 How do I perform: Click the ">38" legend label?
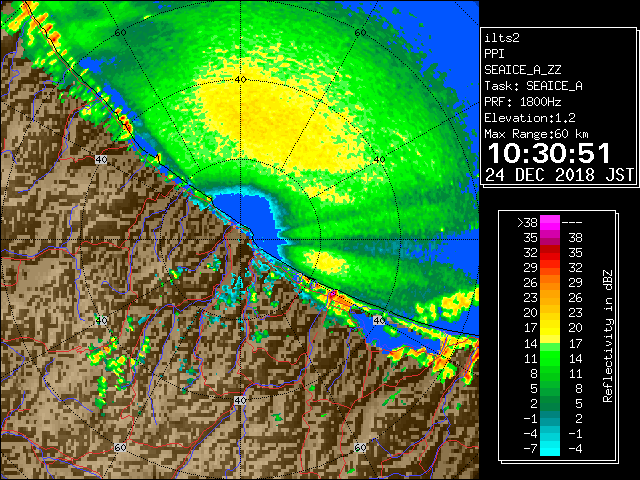tap(527, 223)
